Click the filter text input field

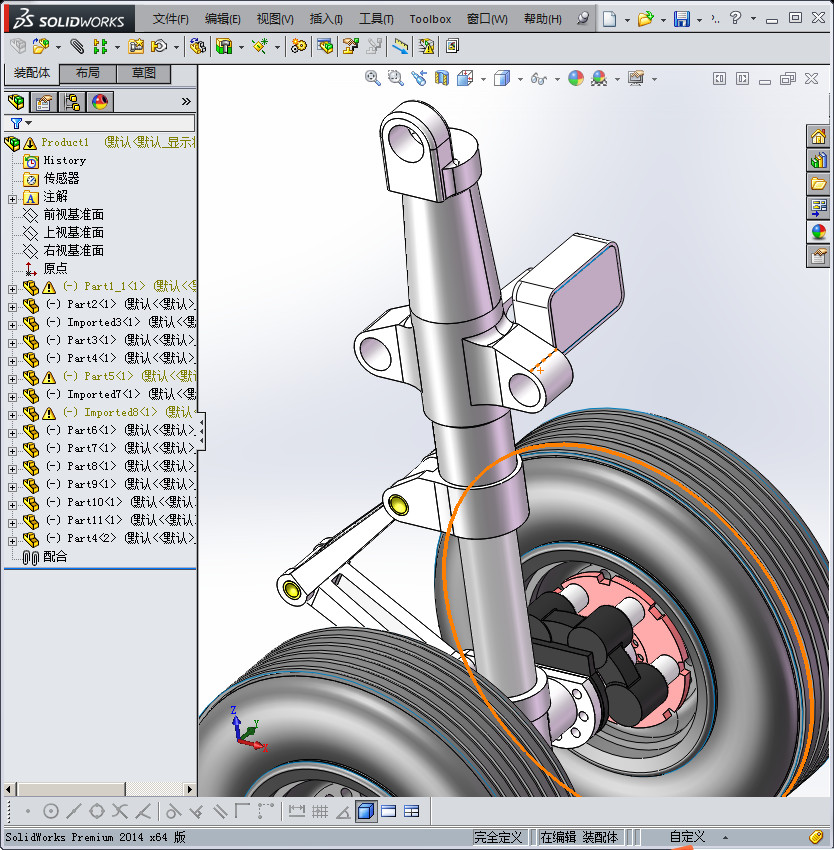113,124
